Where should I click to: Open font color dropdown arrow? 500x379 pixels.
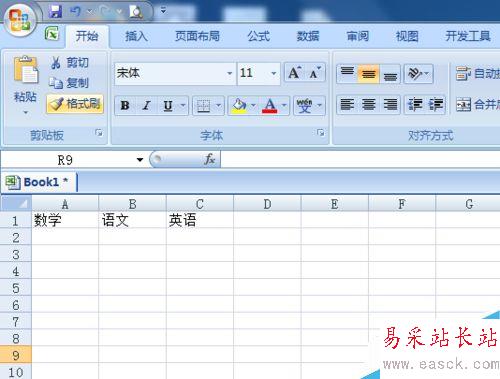284,106
